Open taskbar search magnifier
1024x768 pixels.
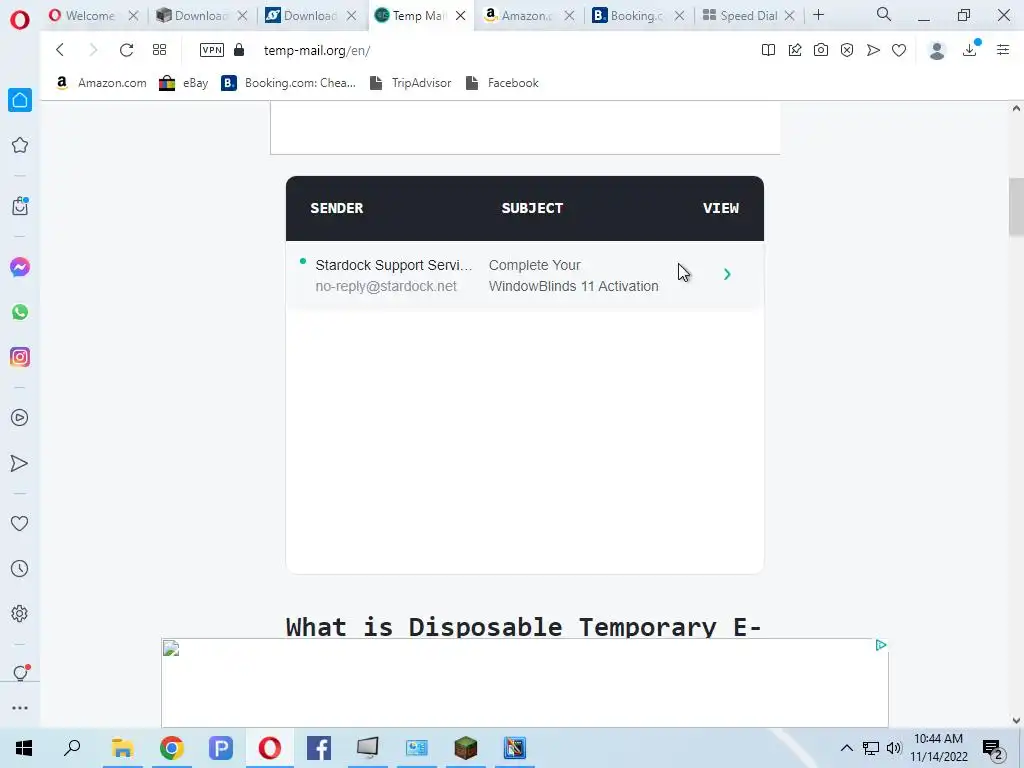pyautogui.click(x=72, y=748)
